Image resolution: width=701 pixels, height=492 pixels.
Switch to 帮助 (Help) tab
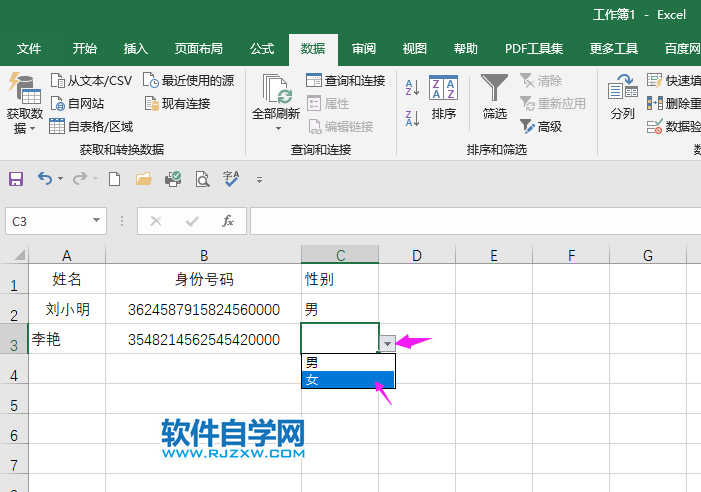[x=465, y=49]
